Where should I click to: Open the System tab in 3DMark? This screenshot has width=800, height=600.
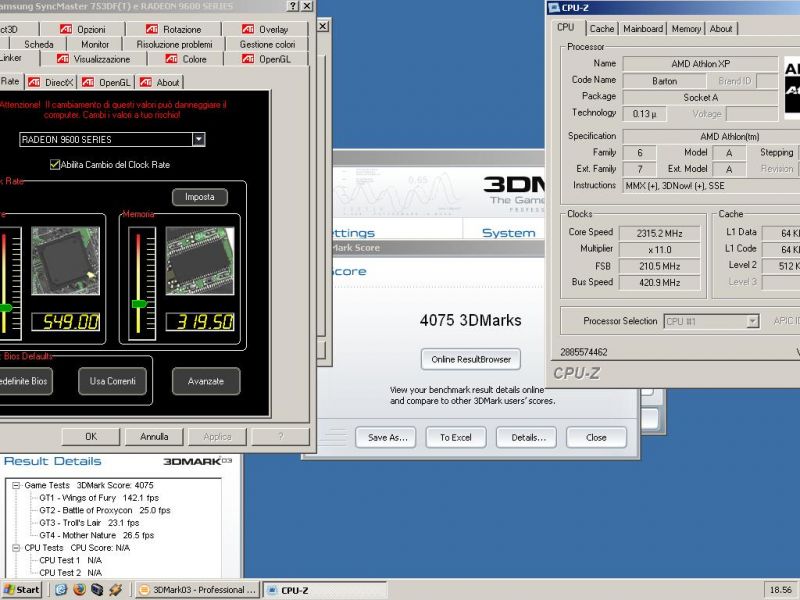508,233
